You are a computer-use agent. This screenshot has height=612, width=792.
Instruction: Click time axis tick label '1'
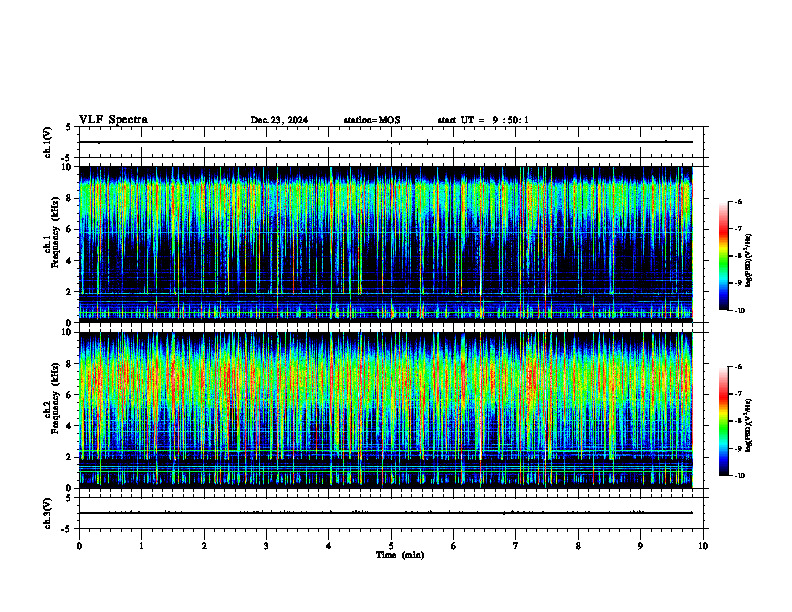[x=141, y=546]
